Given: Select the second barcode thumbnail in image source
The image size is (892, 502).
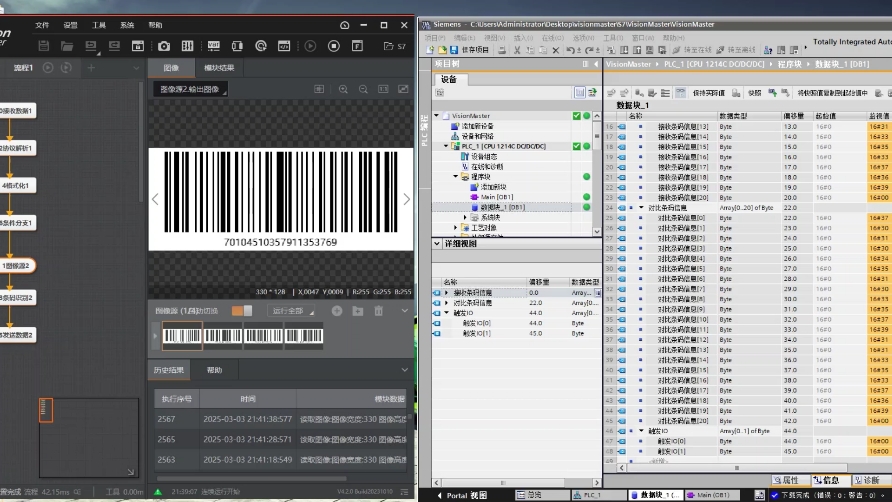Looking at the screenshot, I should coord(224,337).
